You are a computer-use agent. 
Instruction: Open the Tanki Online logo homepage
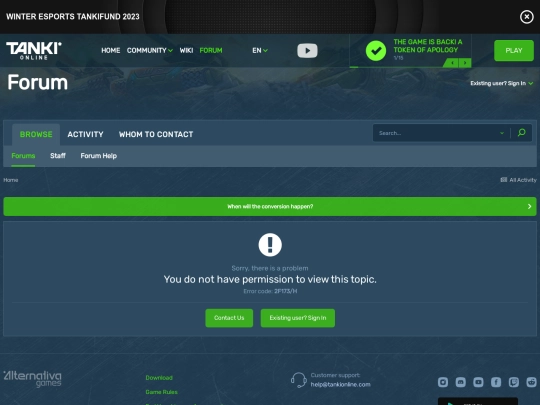click(x=34, y=51)
